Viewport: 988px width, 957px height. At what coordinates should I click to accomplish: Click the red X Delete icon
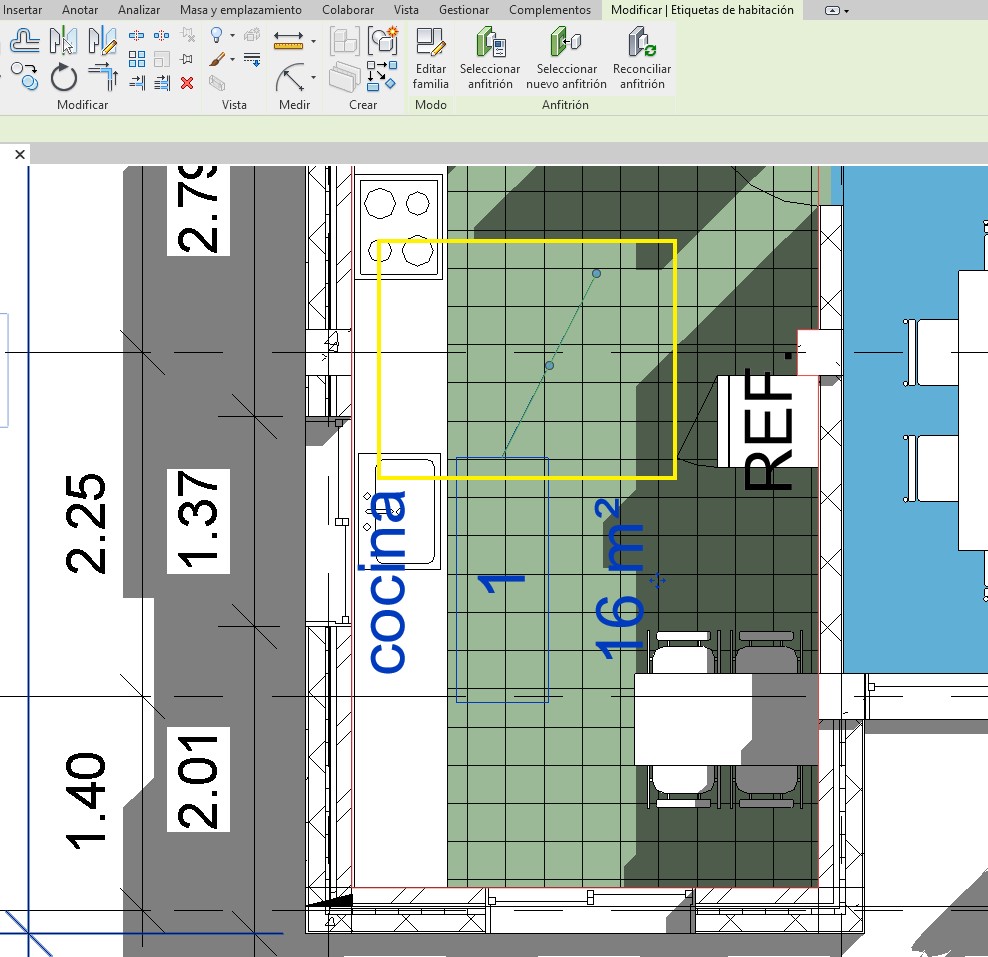(187, 82)
